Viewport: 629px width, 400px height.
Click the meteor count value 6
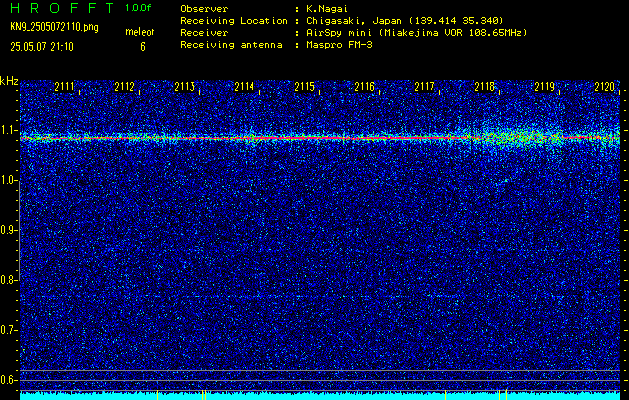click(142, 47)
